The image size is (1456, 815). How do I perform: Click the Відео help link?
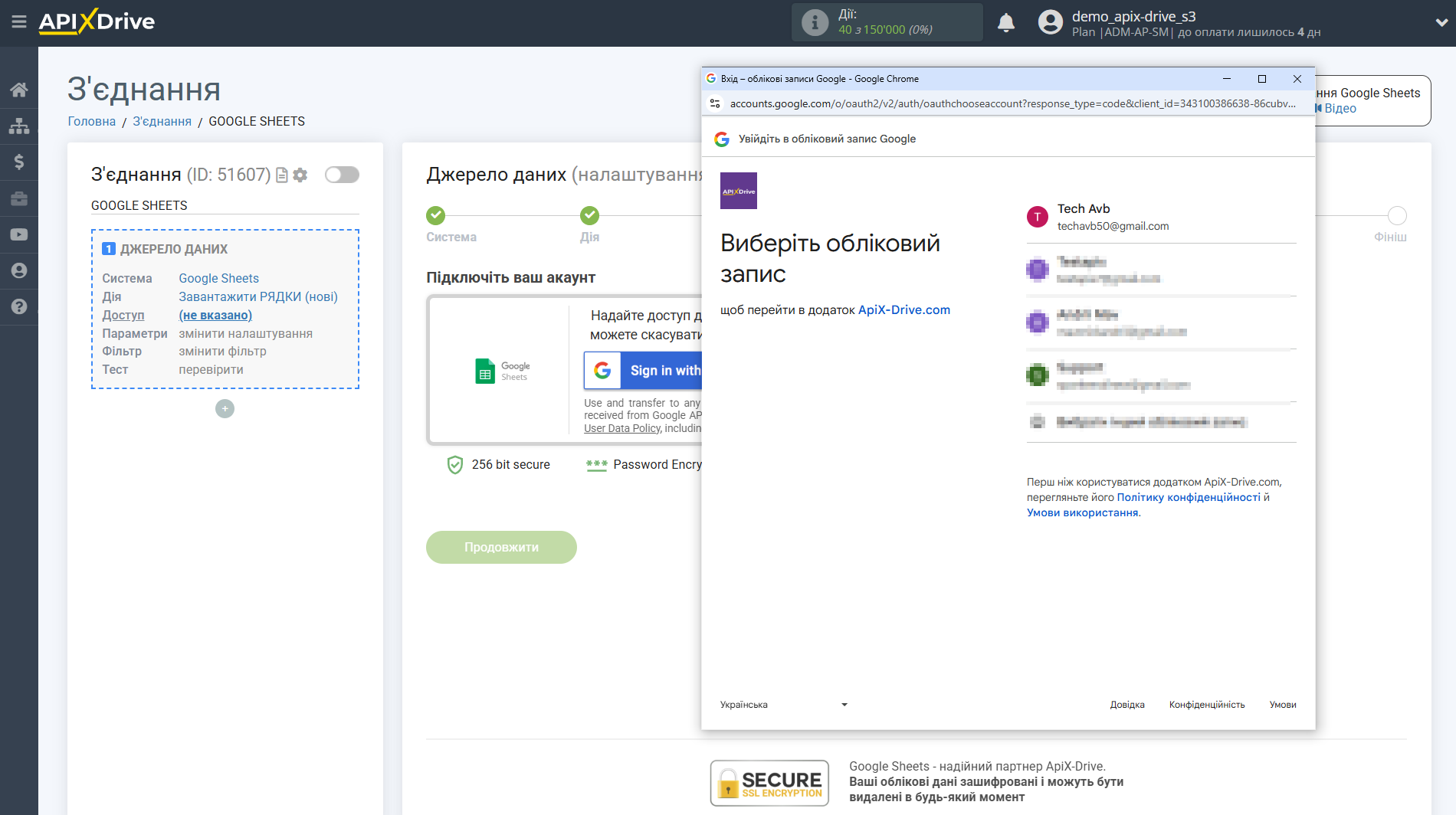coord(1340,108)
